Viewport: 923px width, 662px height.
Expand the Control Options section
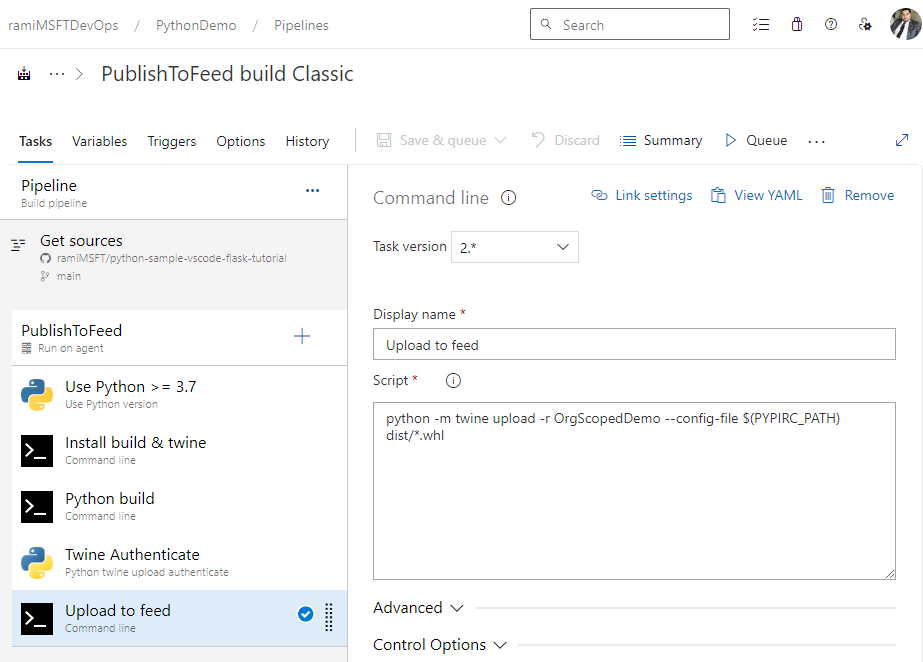coord(440,645)
